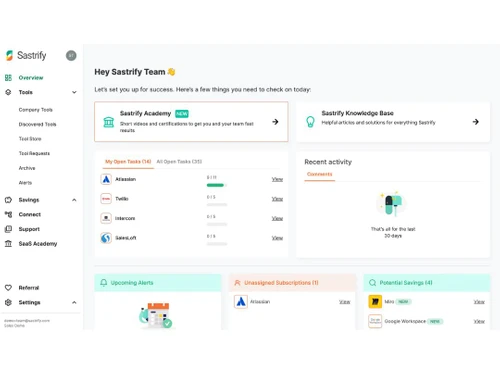View Atlassian unassigned subscription
Viewport: 500px width, 375px height.
(x=345, y=302)
